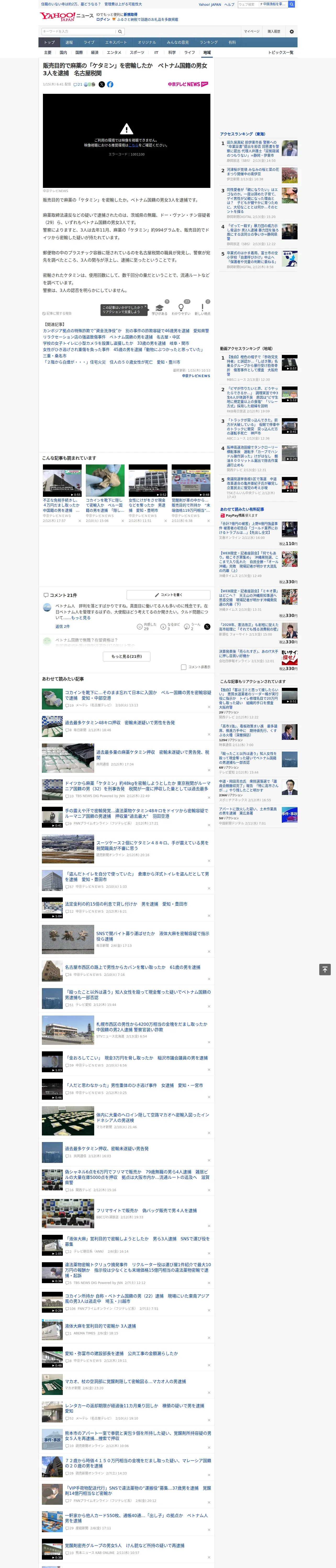Image resolution: width=336 pixels, height=1568 pixels.
Task: Click 記事に関する報告 report icon link
Action: 57,314
